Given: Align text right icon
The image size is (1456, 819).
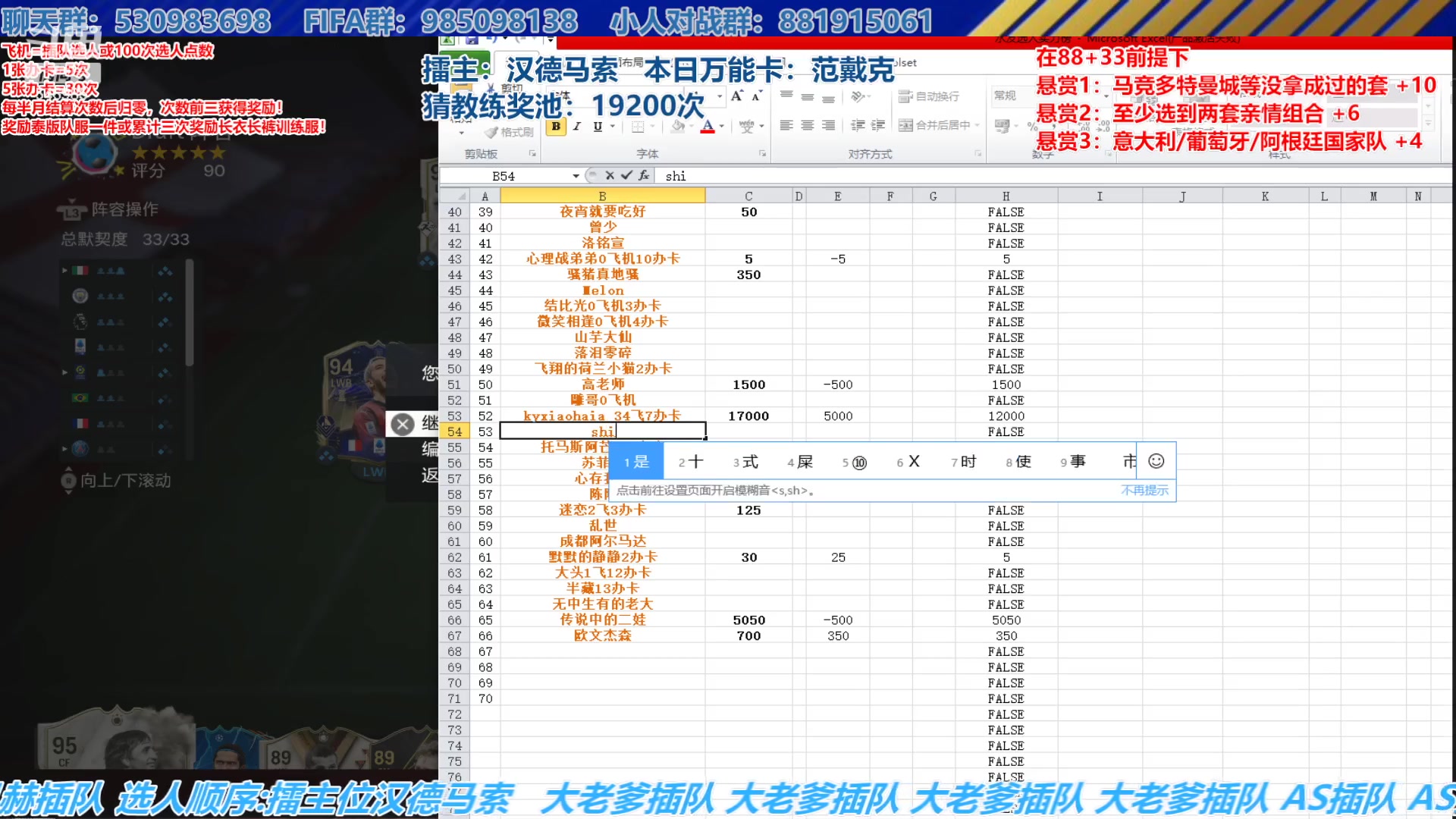Looking at the screenshot, I should (828, 125).
